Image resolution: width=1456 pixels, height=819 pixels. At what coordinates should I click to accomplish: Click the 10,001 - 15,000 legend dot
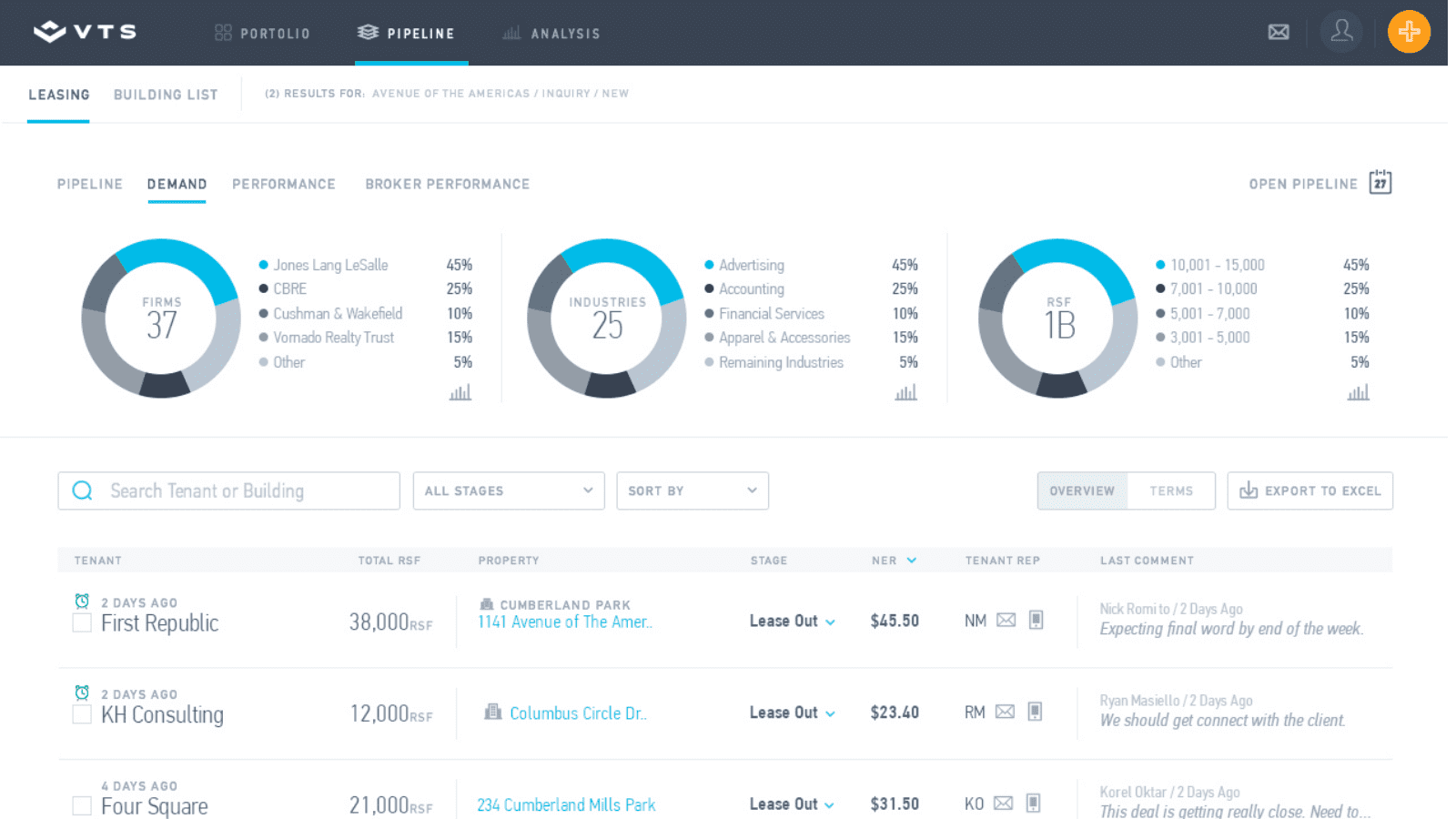[1160, 265]
